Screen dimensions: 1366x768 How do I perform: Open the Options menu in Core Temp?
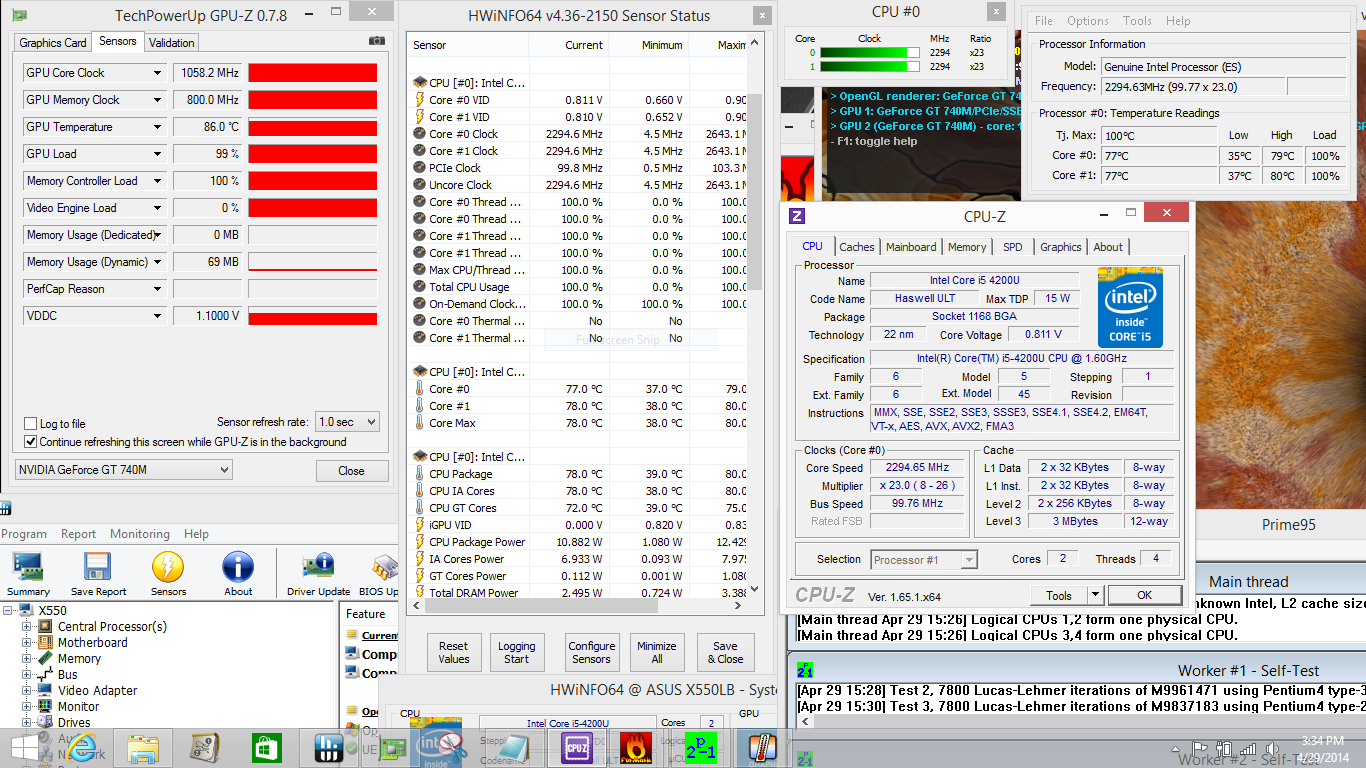pos(1088,21)
